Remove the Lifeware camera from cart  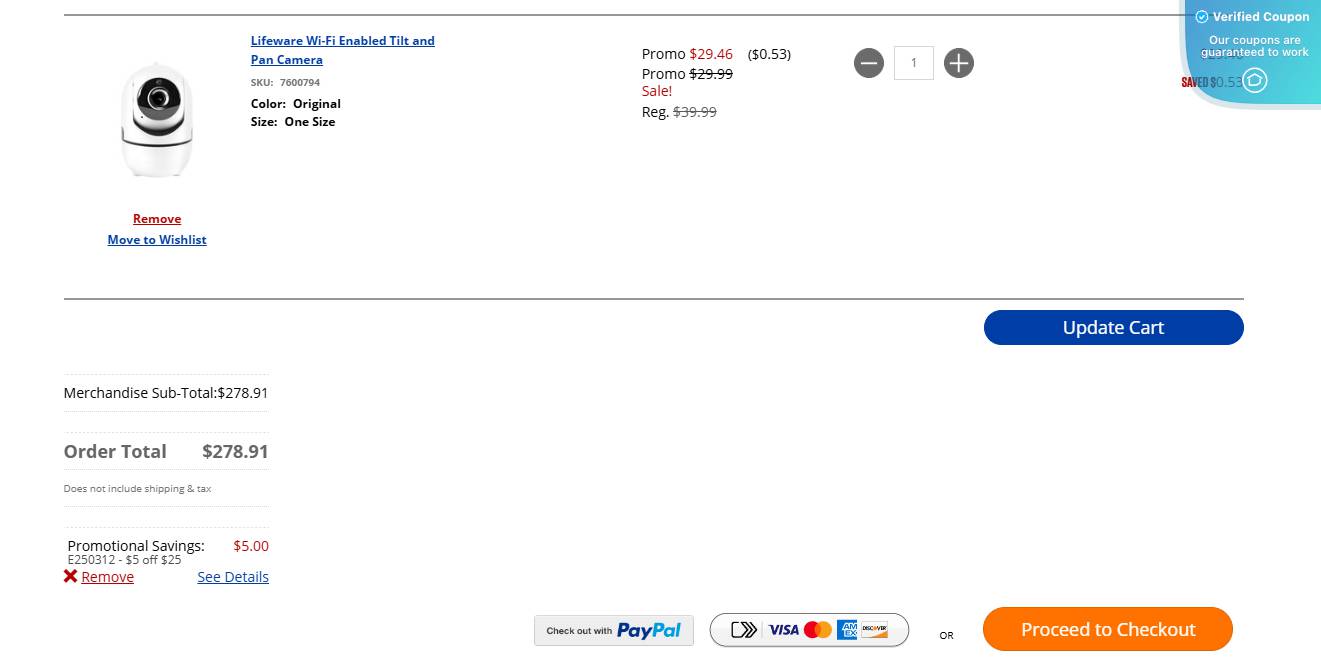(157, 219)
